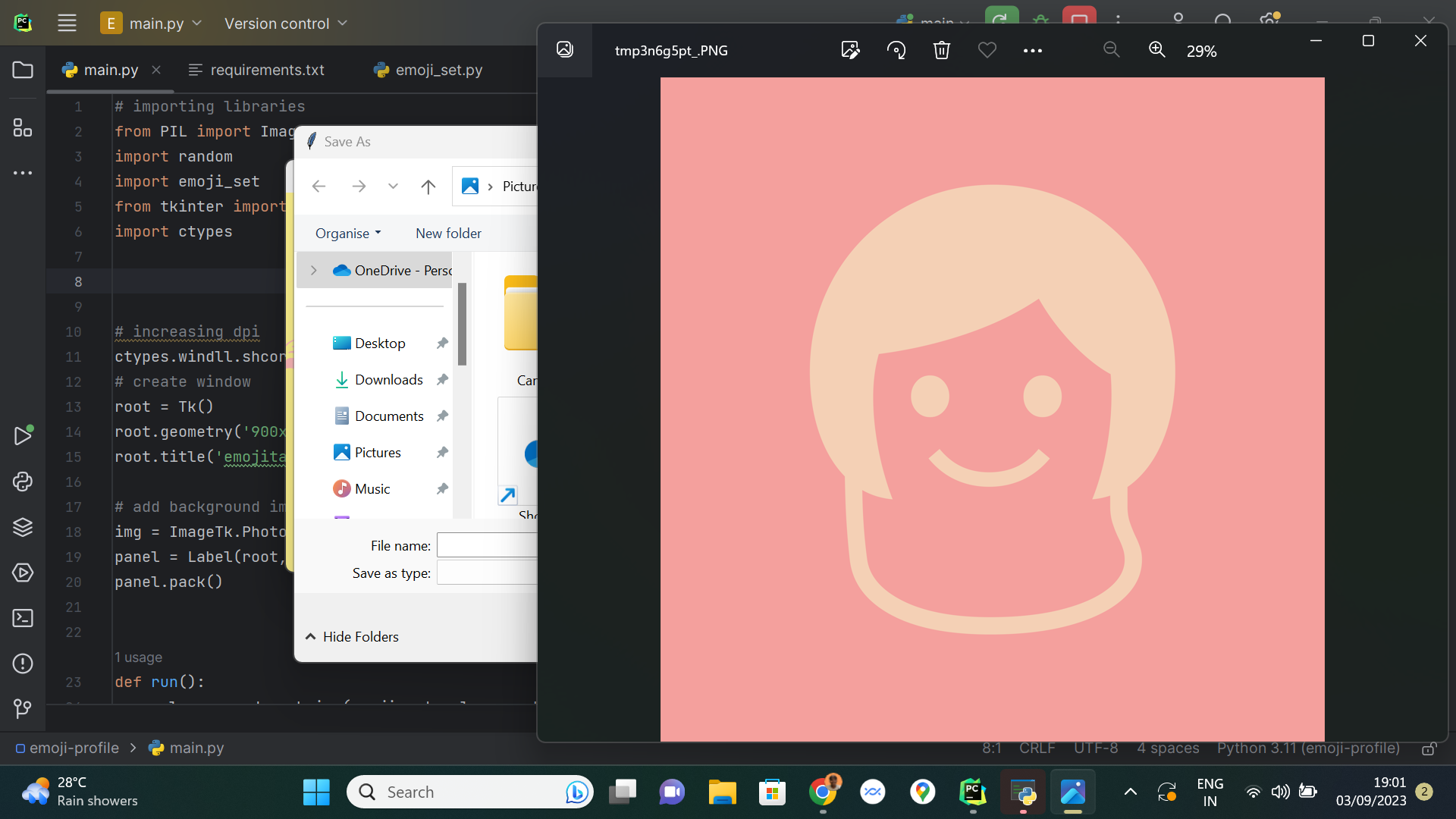The image size is (1456, 819).
Task: Select Downloads in the navigation pane
Action: click(x=388, y=379)
